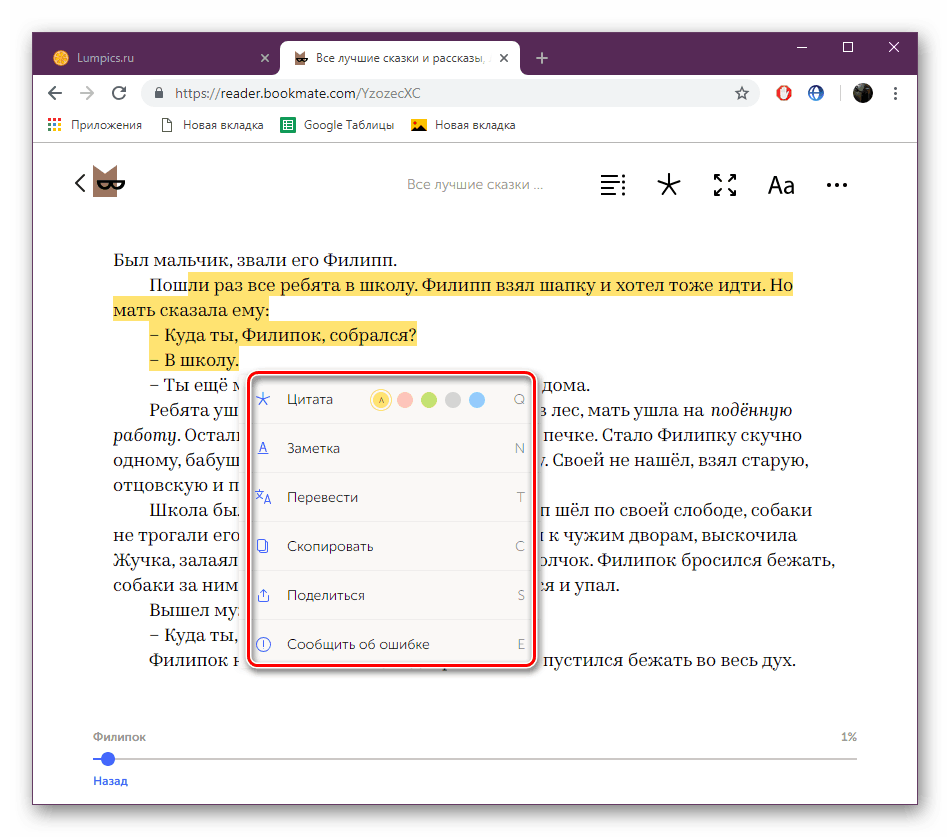Open the Aa font settings
Screen dimensions: 950x837
pos(781,185)
